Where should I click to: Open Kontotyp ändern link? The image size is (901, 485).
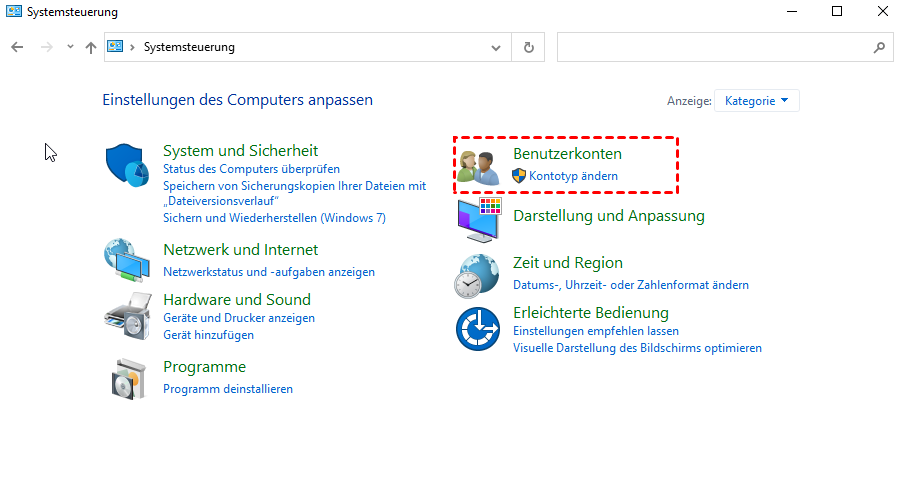click(x=573, y=176)
